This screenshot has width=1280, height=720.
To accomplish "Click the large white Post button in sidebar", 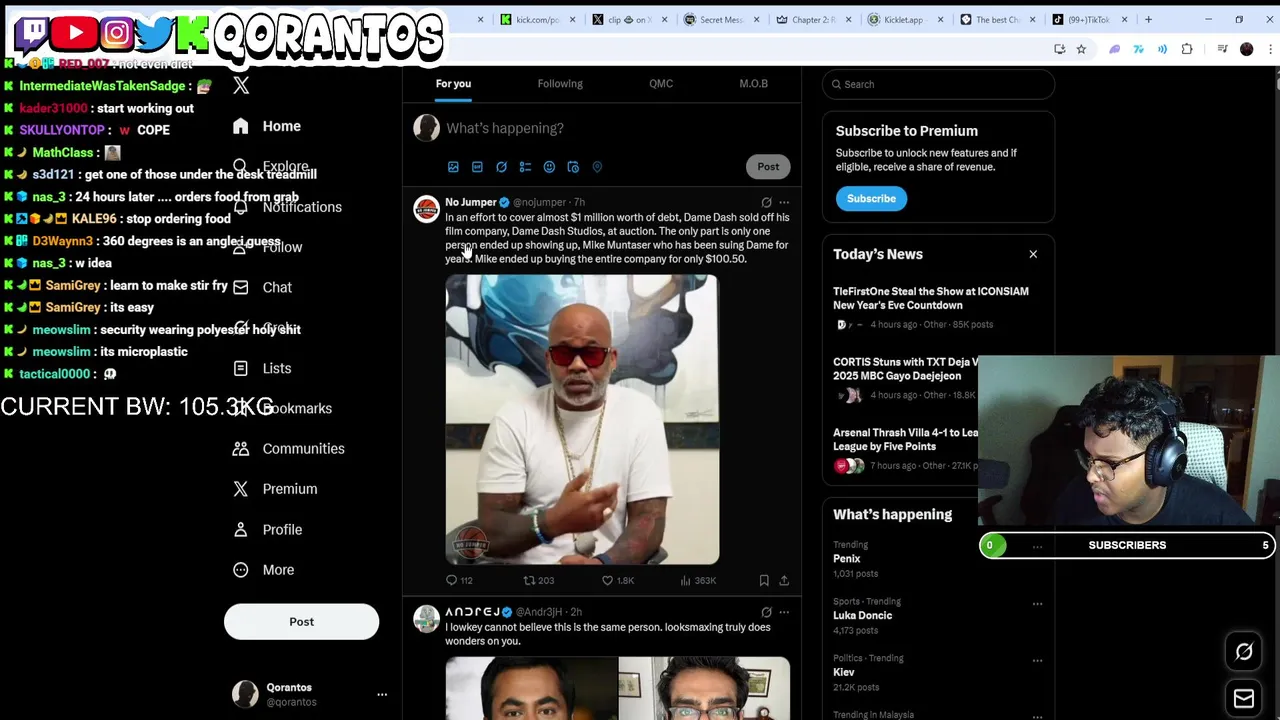I will pos(301,622).
